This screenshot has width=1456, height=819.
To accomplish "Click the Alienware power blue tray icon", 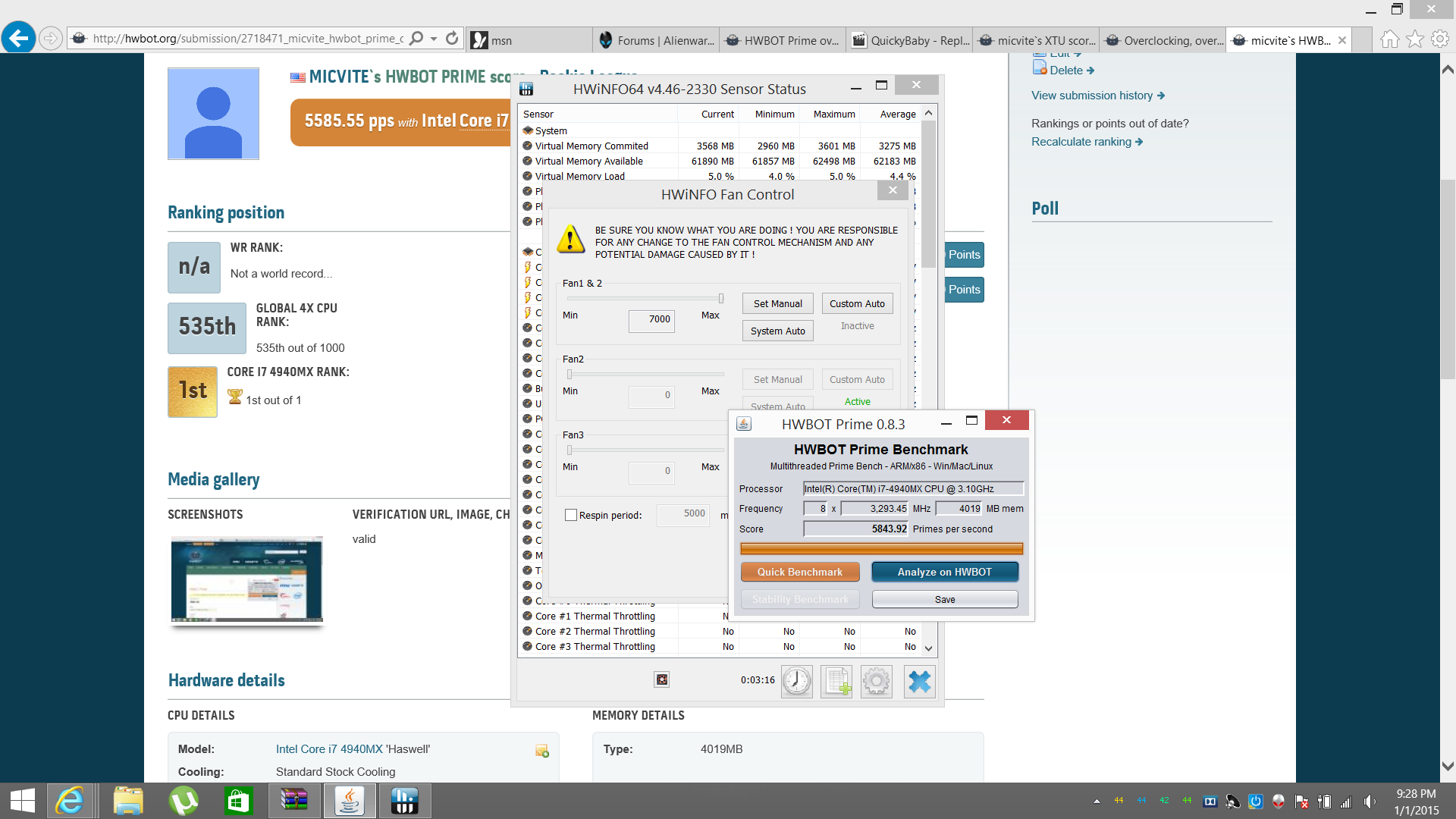I will tap(1256, 802).
